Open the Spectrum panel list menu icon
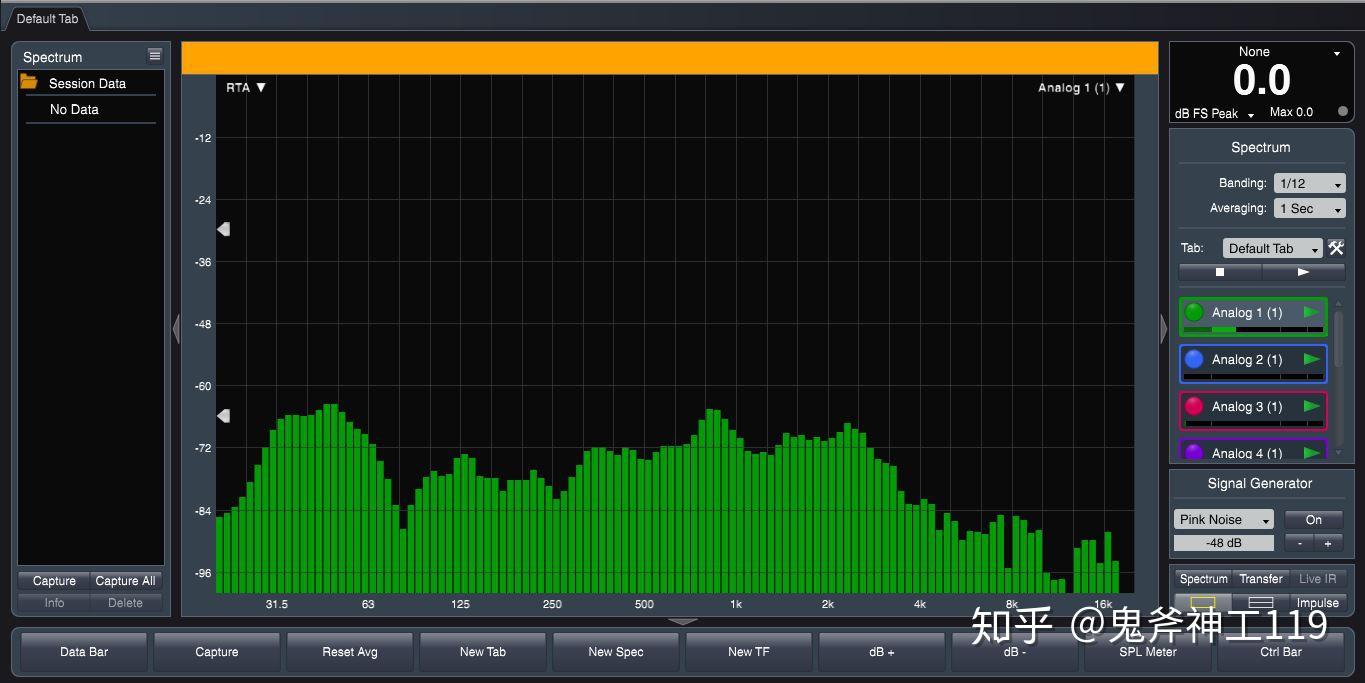Image resolution: width=1365 pixels, height=683 pixels. 154,55
